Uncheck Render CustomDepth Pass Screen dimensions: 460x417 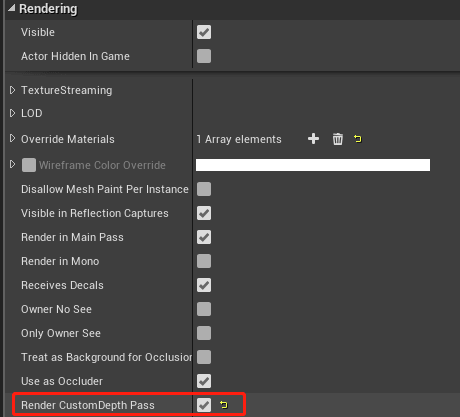[x=204, y=405]
